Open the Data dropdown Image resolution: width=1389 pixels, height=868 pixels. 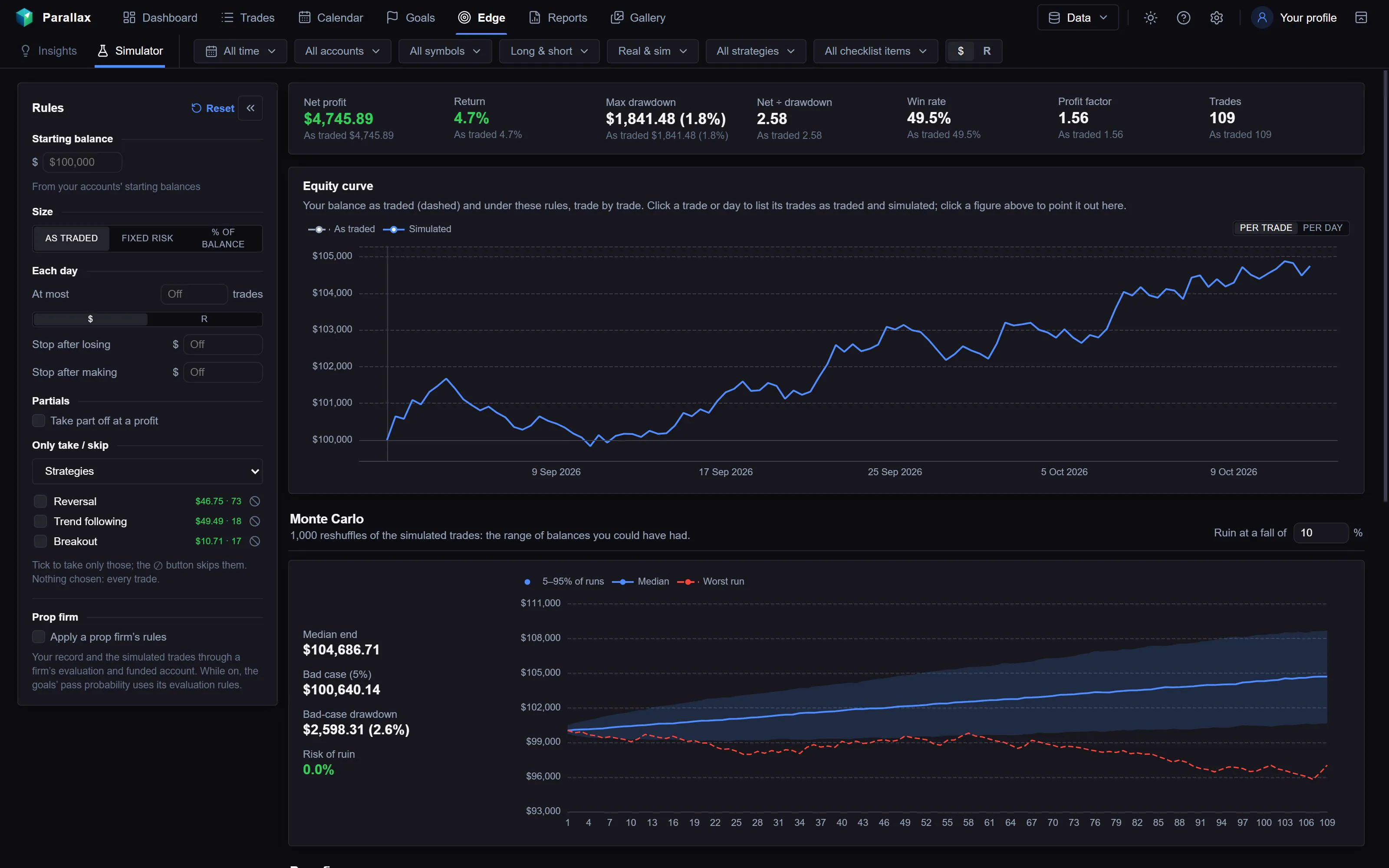tap(1077, 18)
